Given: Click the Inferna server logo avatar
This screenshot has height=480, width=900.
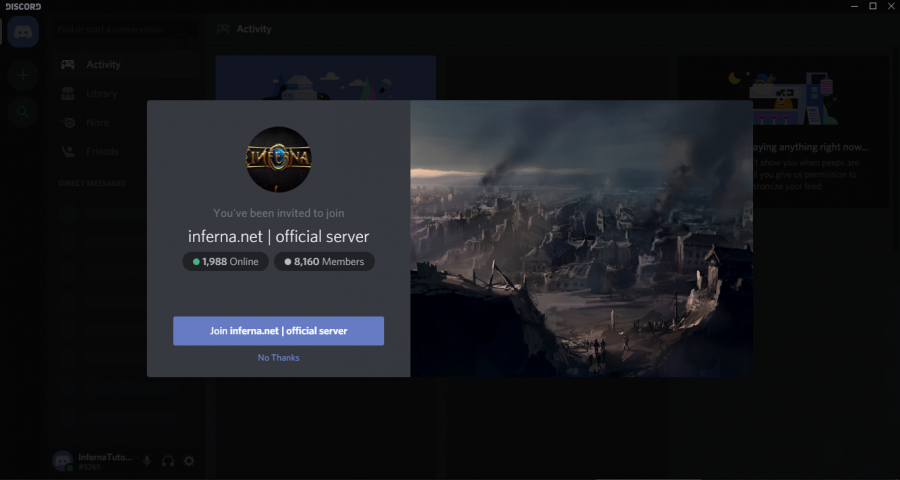Looking at the screenshot, I should (x=278, y=159).
